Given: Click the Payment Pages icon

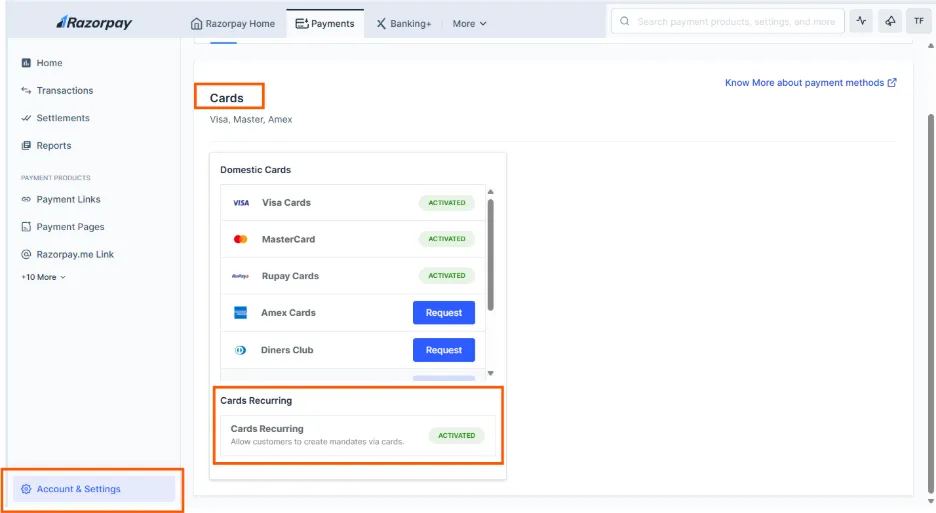Looking at the screenshot, I should tap(26, 226).
